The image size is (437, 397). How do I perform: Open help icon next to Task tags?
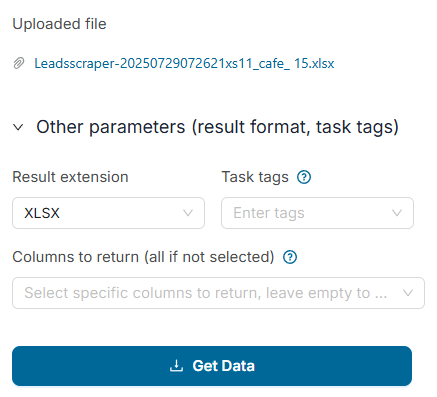coord(304,177)
